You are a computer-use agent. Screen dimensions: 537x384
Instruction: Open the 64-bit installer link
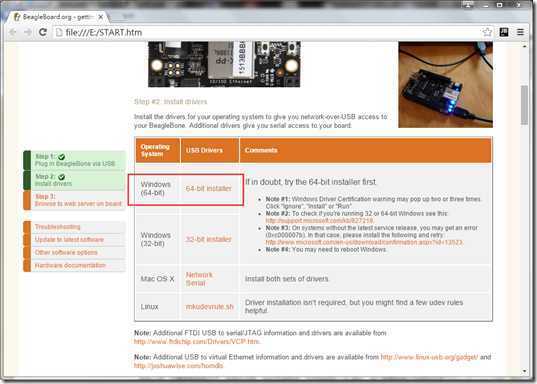[209, 188]
